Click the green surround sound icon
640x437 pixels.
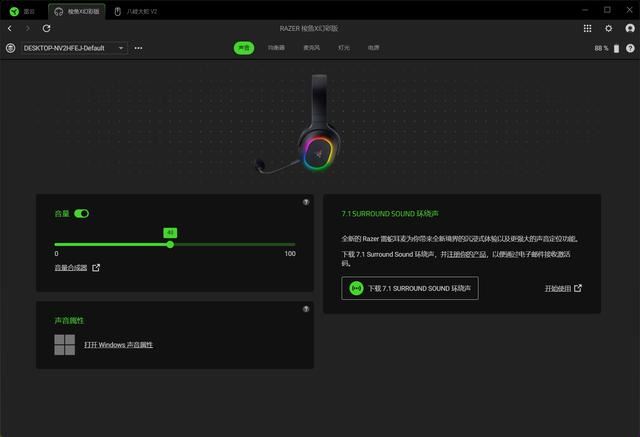356,288
